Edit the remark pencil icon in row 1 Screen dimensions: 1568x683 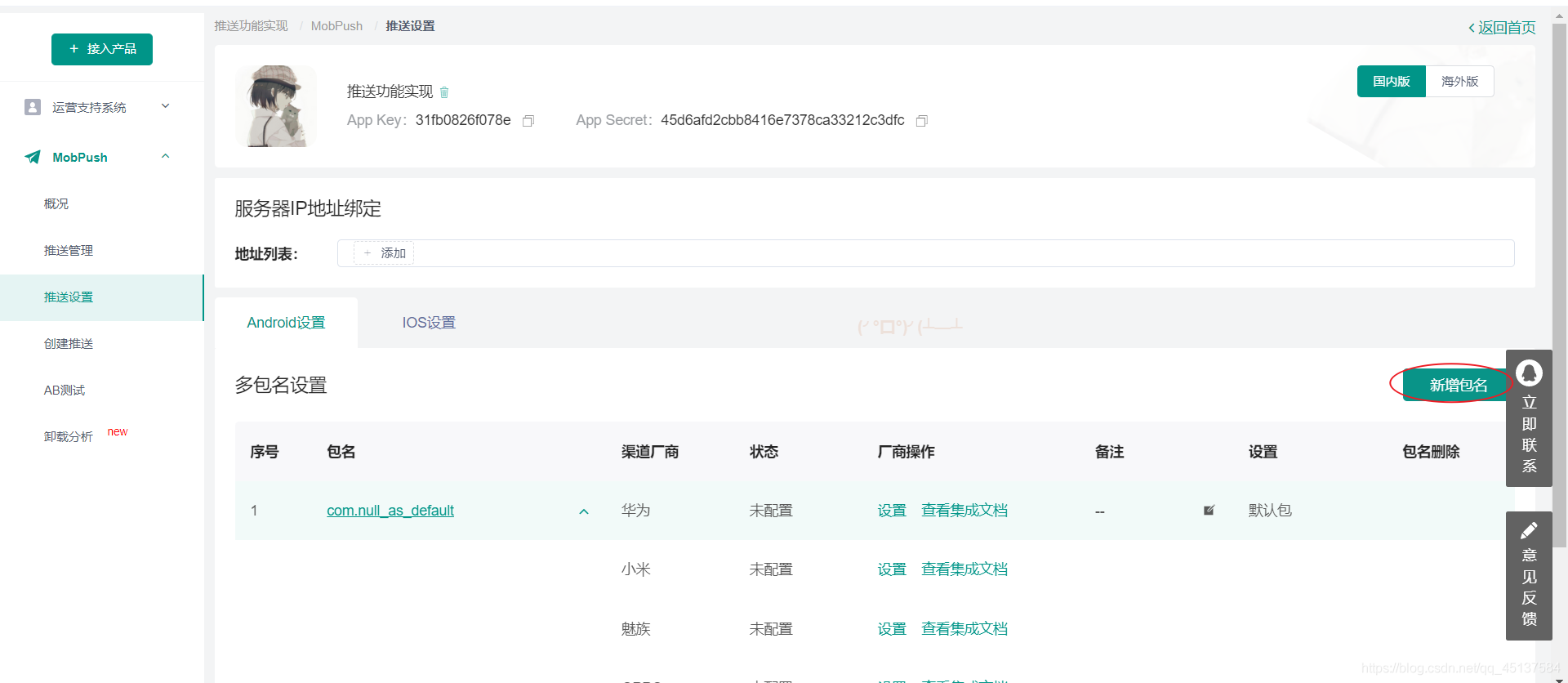pos(1209,511)
